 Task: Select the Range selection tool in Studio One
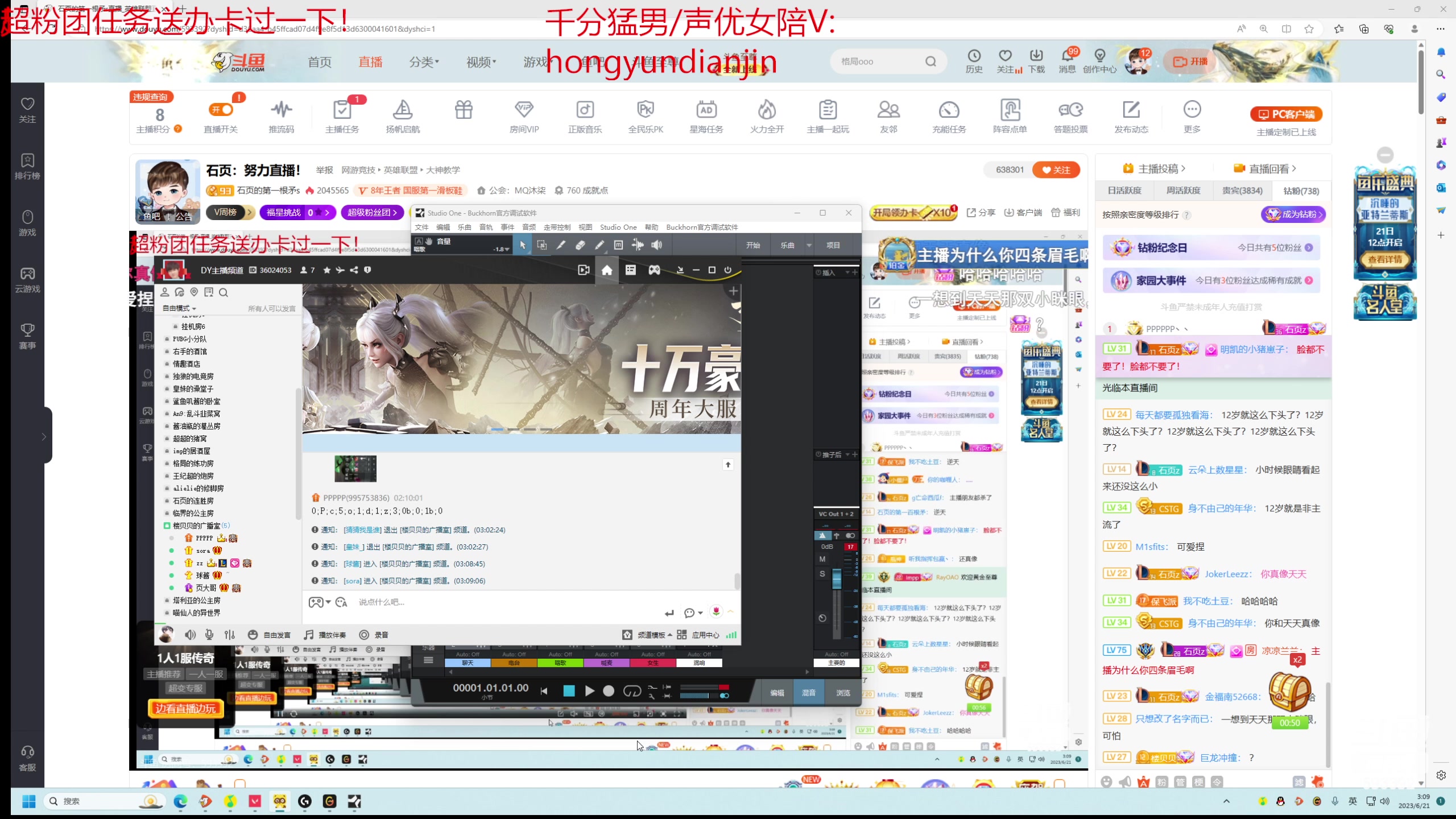pyautogui.click(x=541, y=245)
